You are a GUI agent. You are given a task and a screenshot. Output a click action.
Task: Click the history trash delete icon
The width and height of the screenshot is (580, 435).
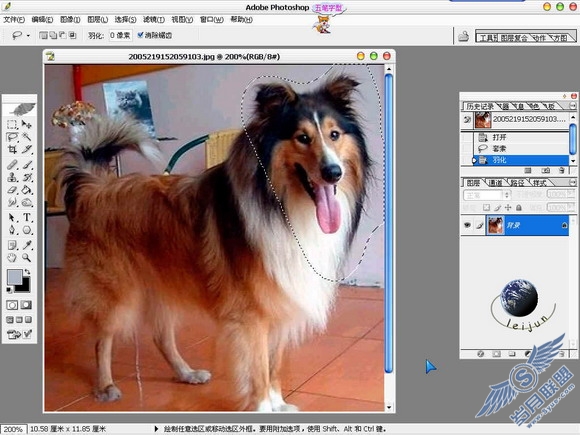tap(562, 170)
